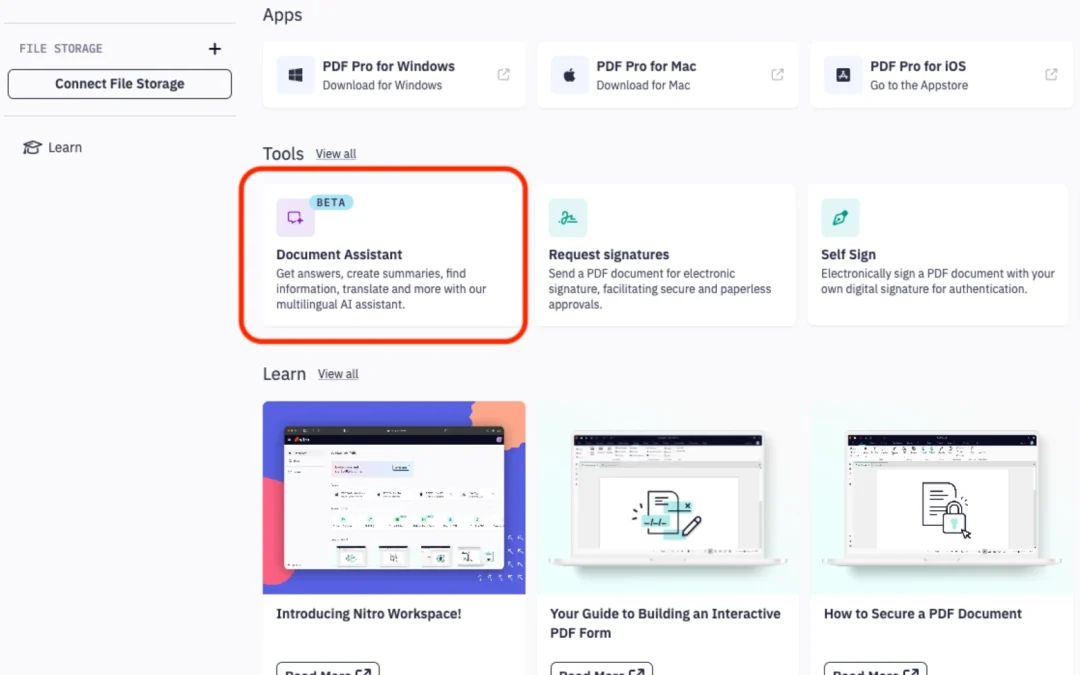
Task: Click View all next to Tools
Action: 336,154
